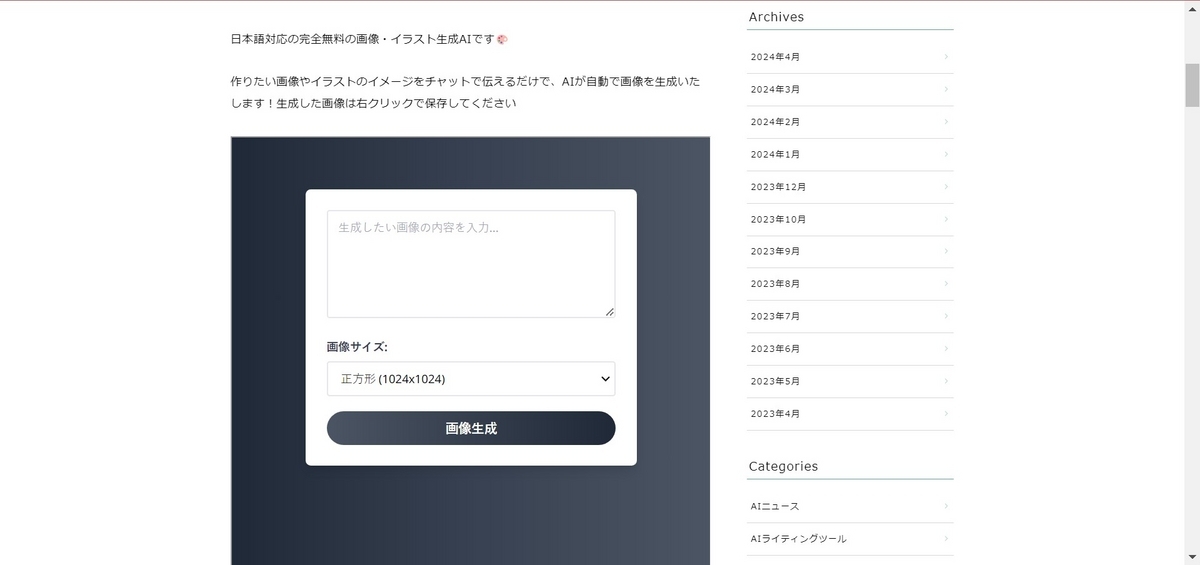Click the chevron beside 2023年5月
Viewport: 1200px width, 565px height.
click(x=946, y=381)
